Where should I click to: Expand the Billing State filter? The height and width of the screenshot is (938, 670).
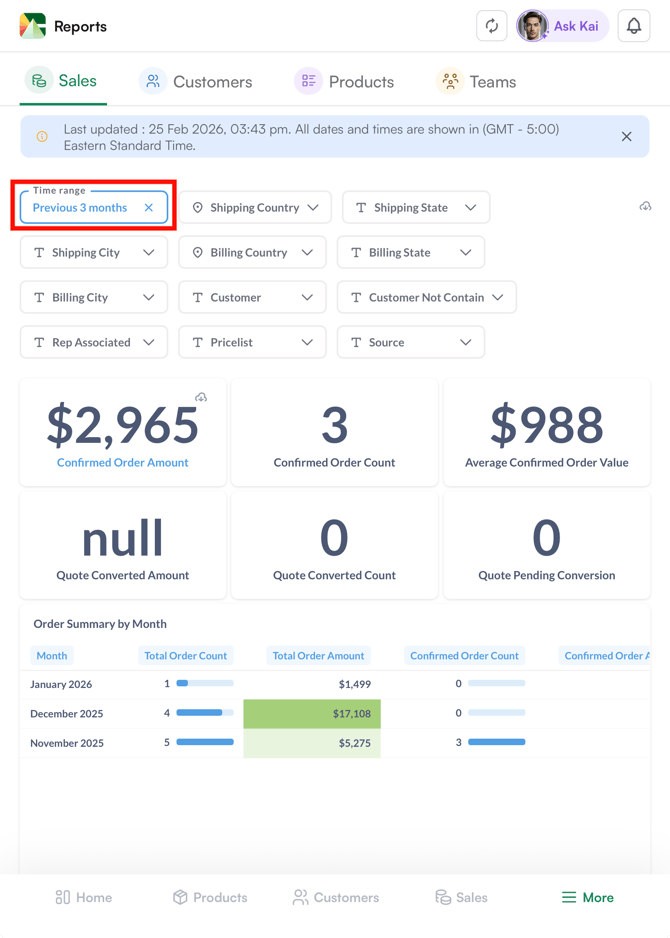(x=410, y=253)
